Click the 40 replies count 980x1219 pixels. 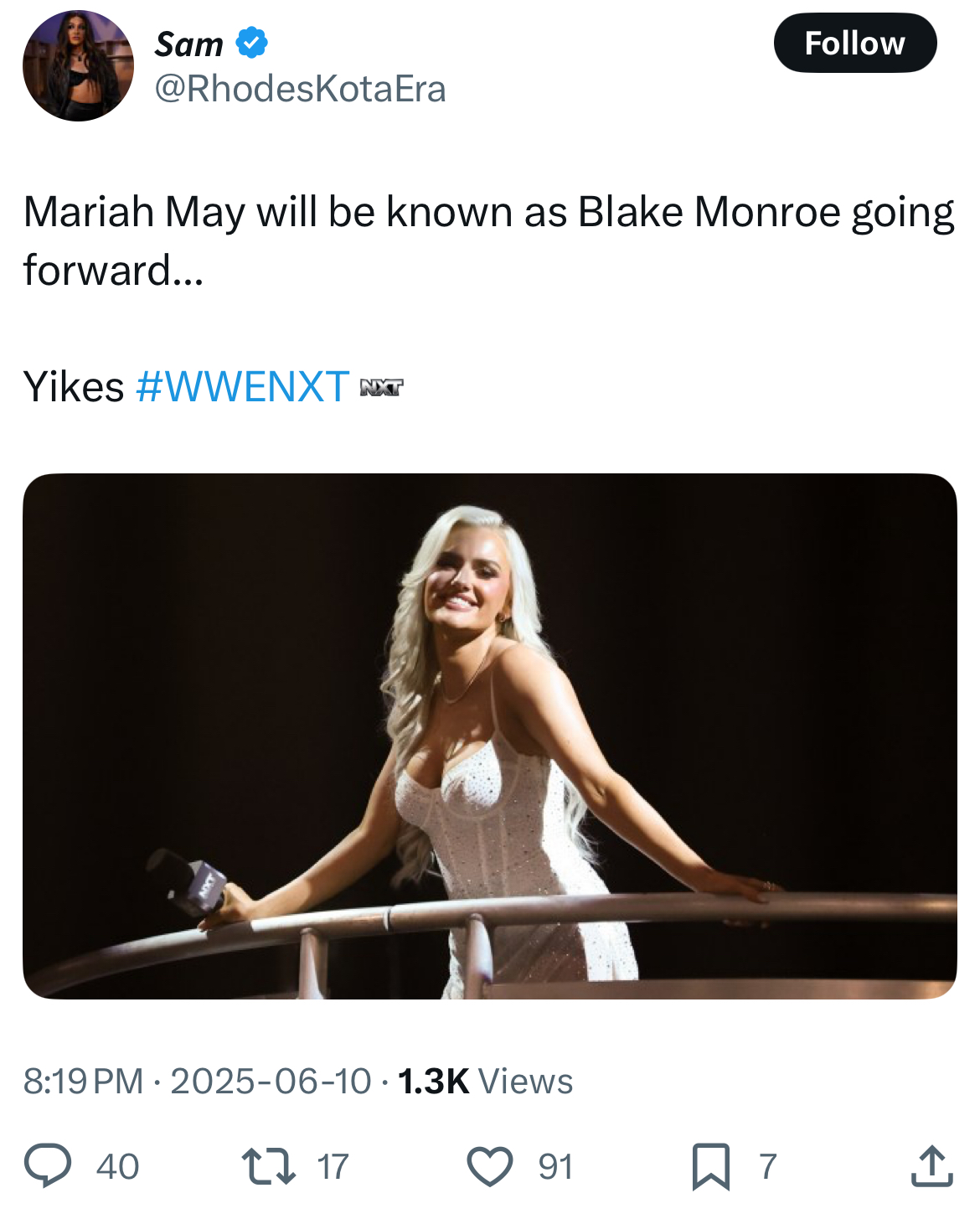(x=117, y=1166)
